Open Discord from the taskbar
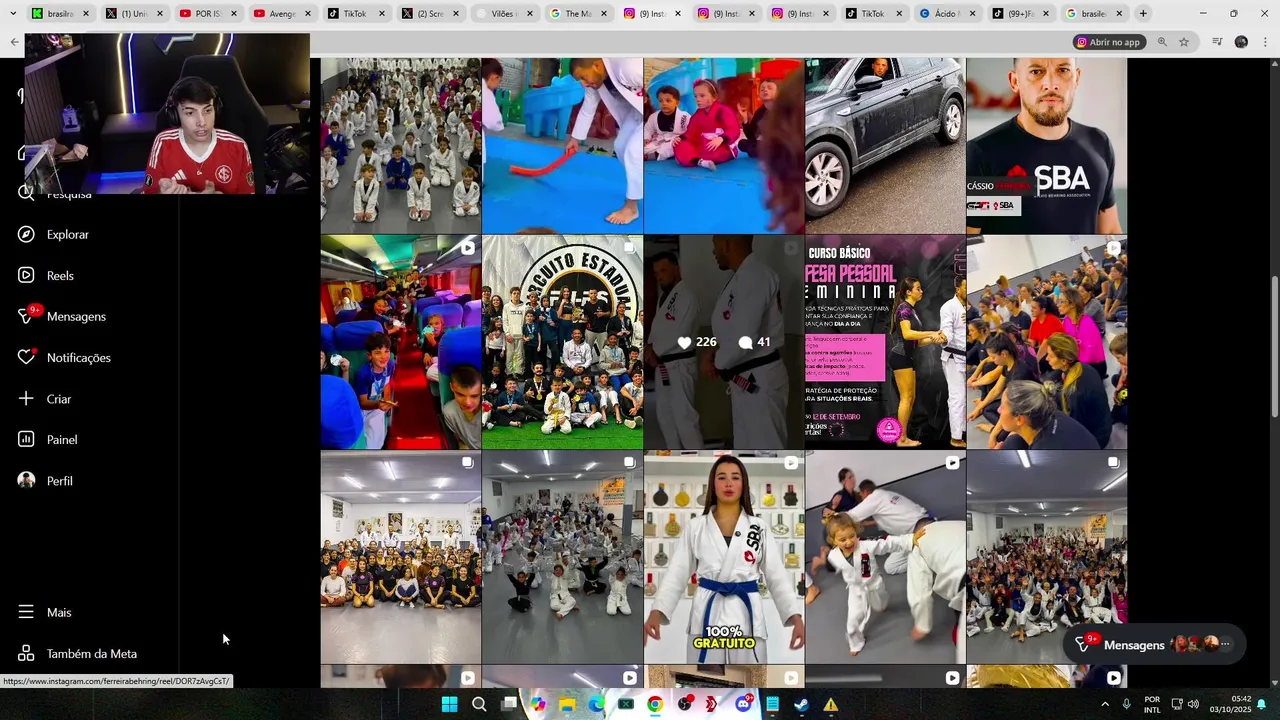Image resolution: width=1280 pixels, height=720 pixels. pyautogui.click(x=743, y=704)
